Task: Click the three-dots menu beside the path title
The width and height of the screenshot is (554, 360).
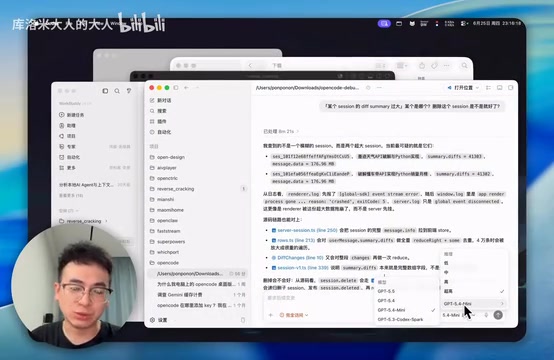Action: pos(379,88)
